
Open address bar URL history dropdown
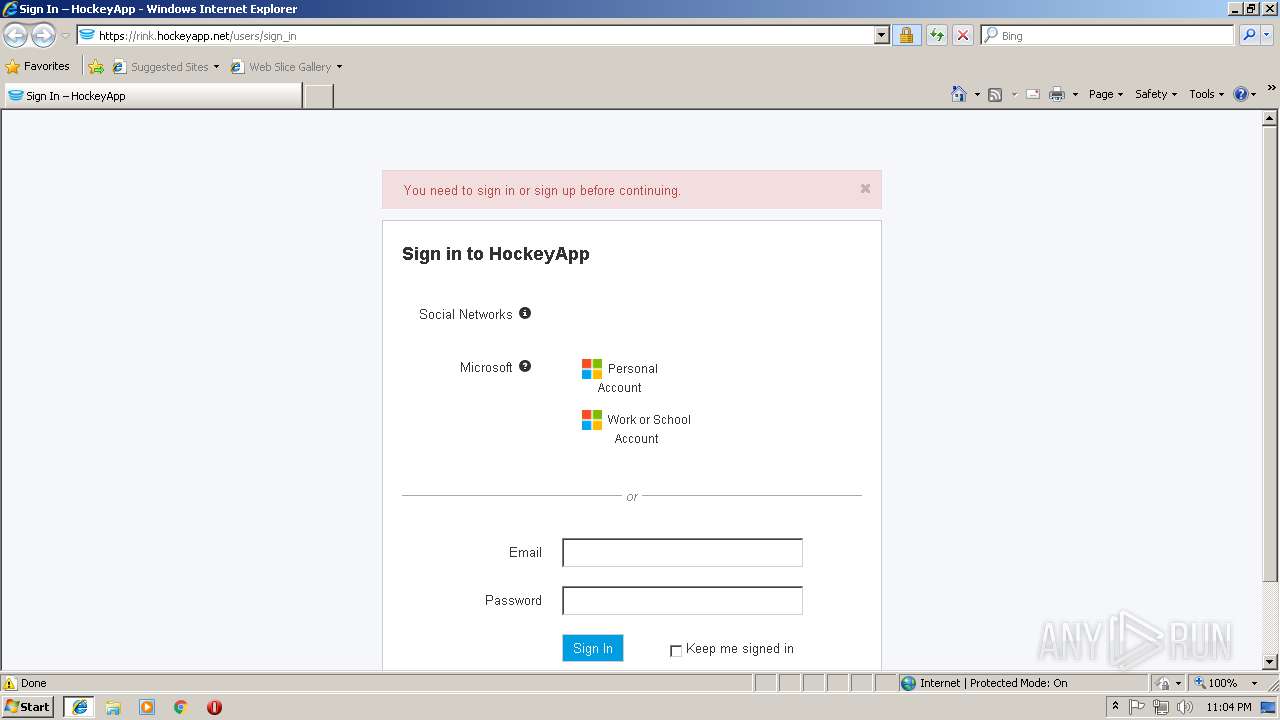point(881,35)
